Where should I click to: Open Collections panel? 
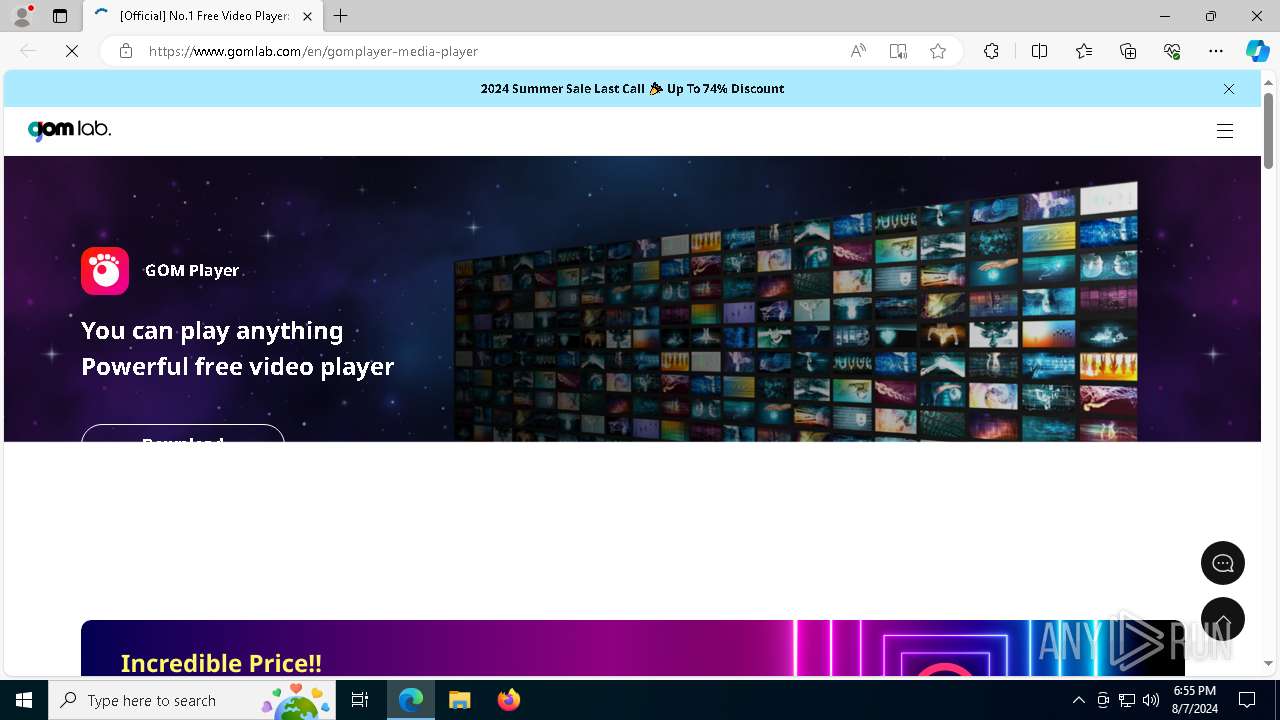click(1128, 51)
